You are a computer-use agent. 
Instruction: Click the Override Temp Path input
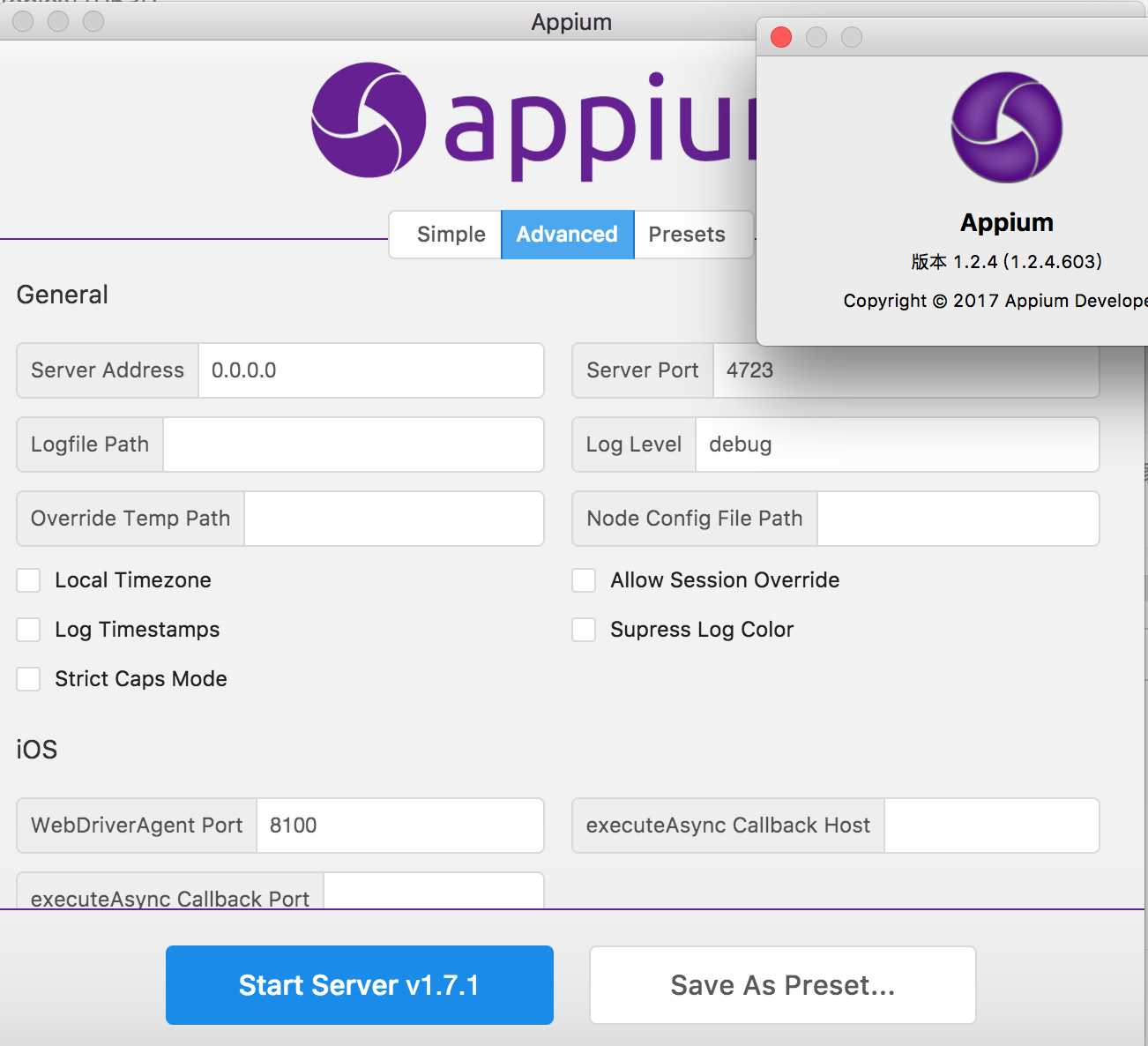pos(393,519)
